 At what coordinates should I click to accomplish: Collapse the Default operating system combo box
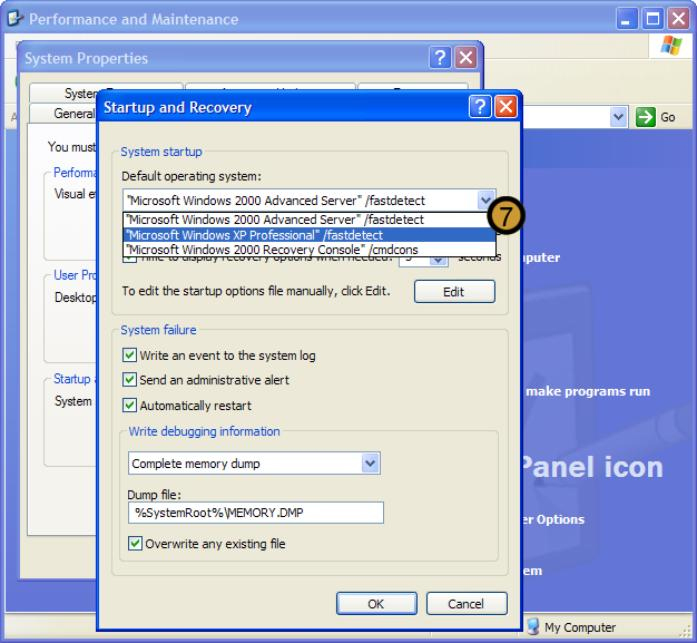486,200
